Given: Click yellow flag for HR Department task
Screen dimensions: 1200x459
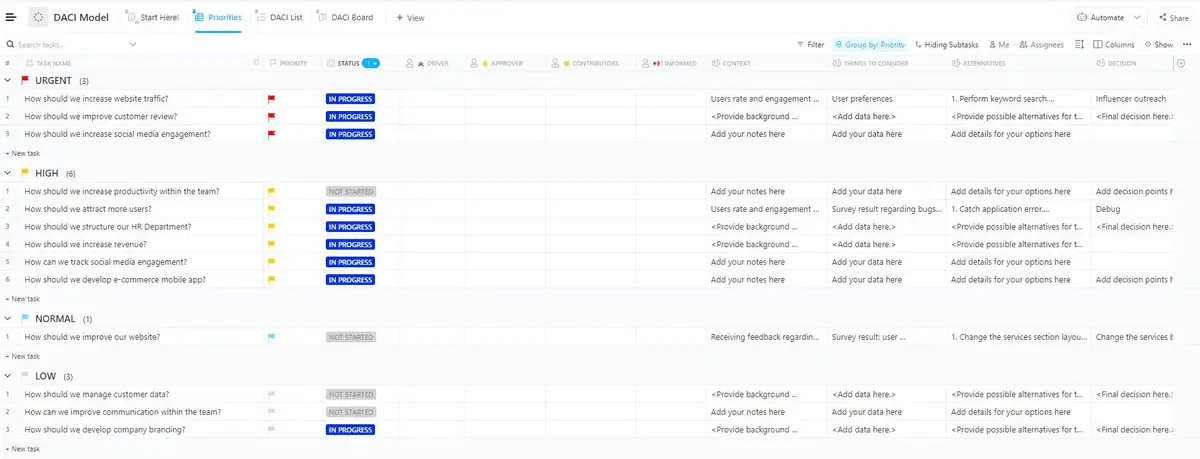Looking at the screenshot, I should [271, 227].
